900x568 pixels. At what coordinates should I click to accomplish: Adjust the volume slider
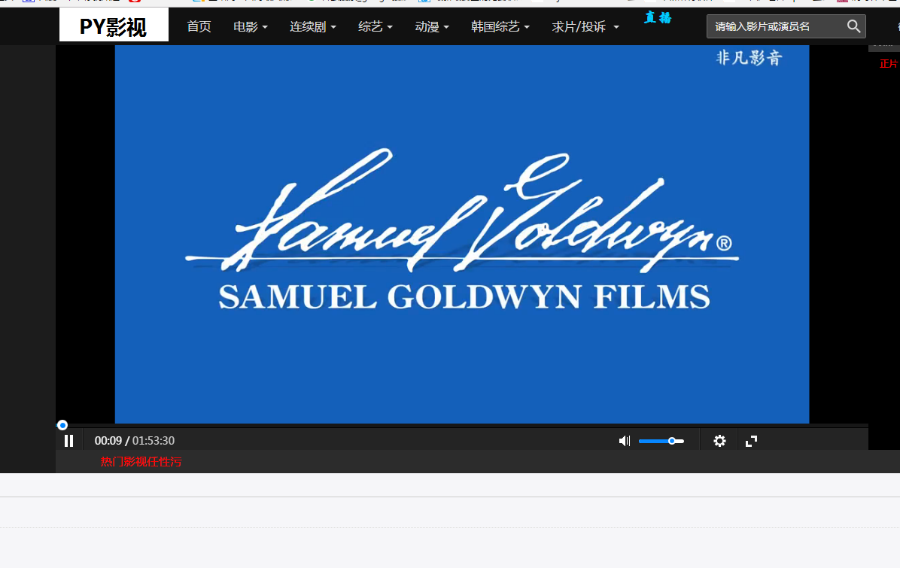pyautogui.click(x=661, y=441)
